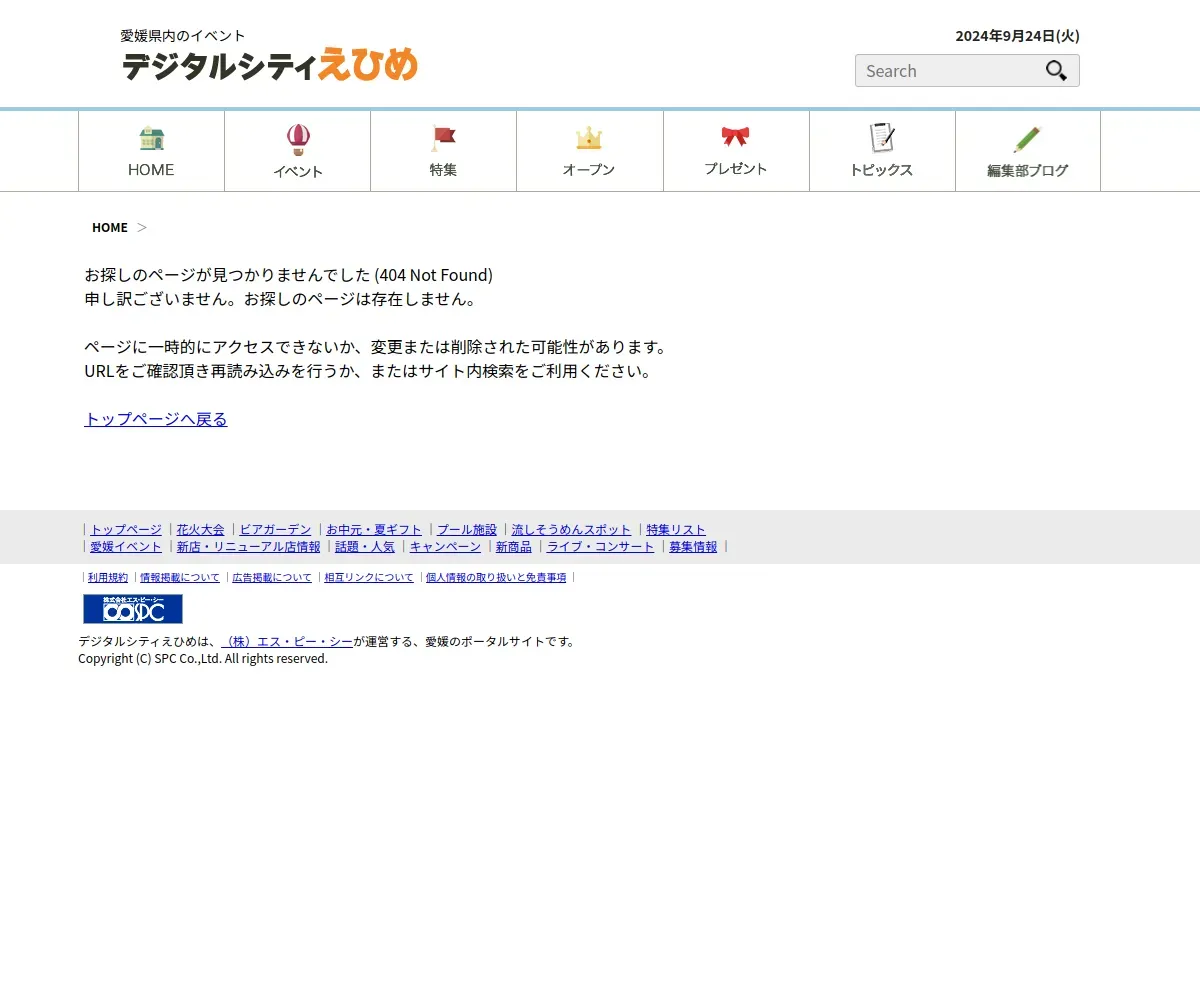The width and height of the screenshot is (1200, 1000).
Task: Open the 編集部ブログ menu label
Action: pyautogui.click(x=1027, y=171)
